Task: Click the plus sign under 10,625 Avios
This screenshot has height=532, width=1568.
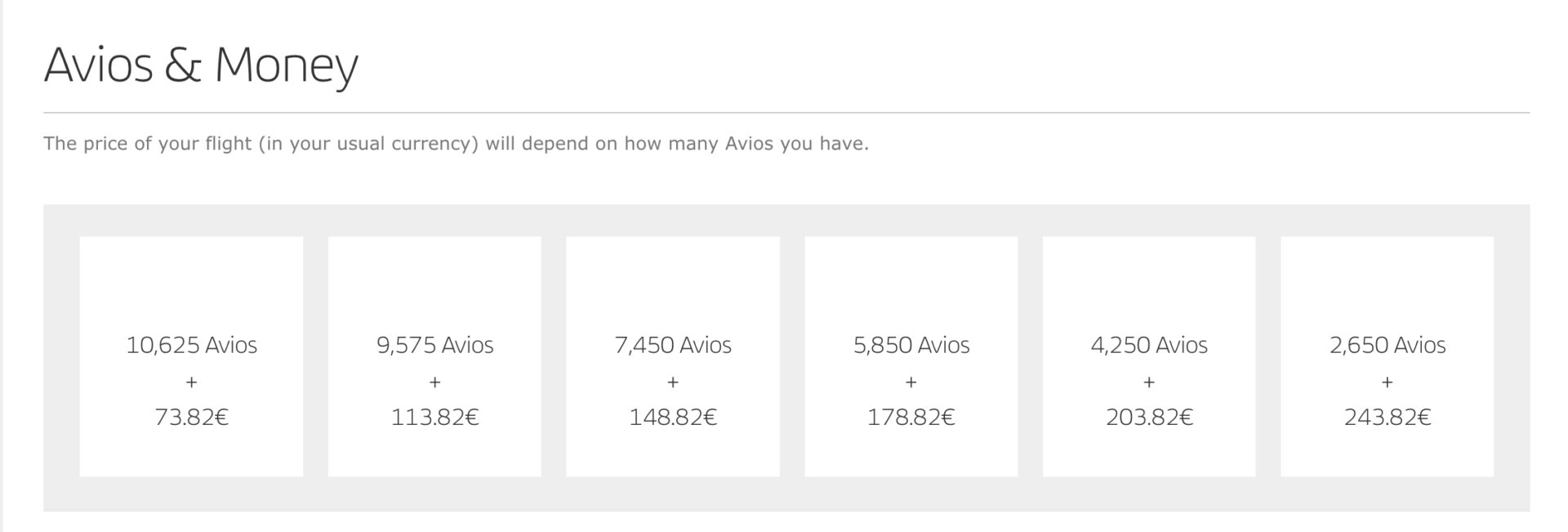Action: point(191,382)
